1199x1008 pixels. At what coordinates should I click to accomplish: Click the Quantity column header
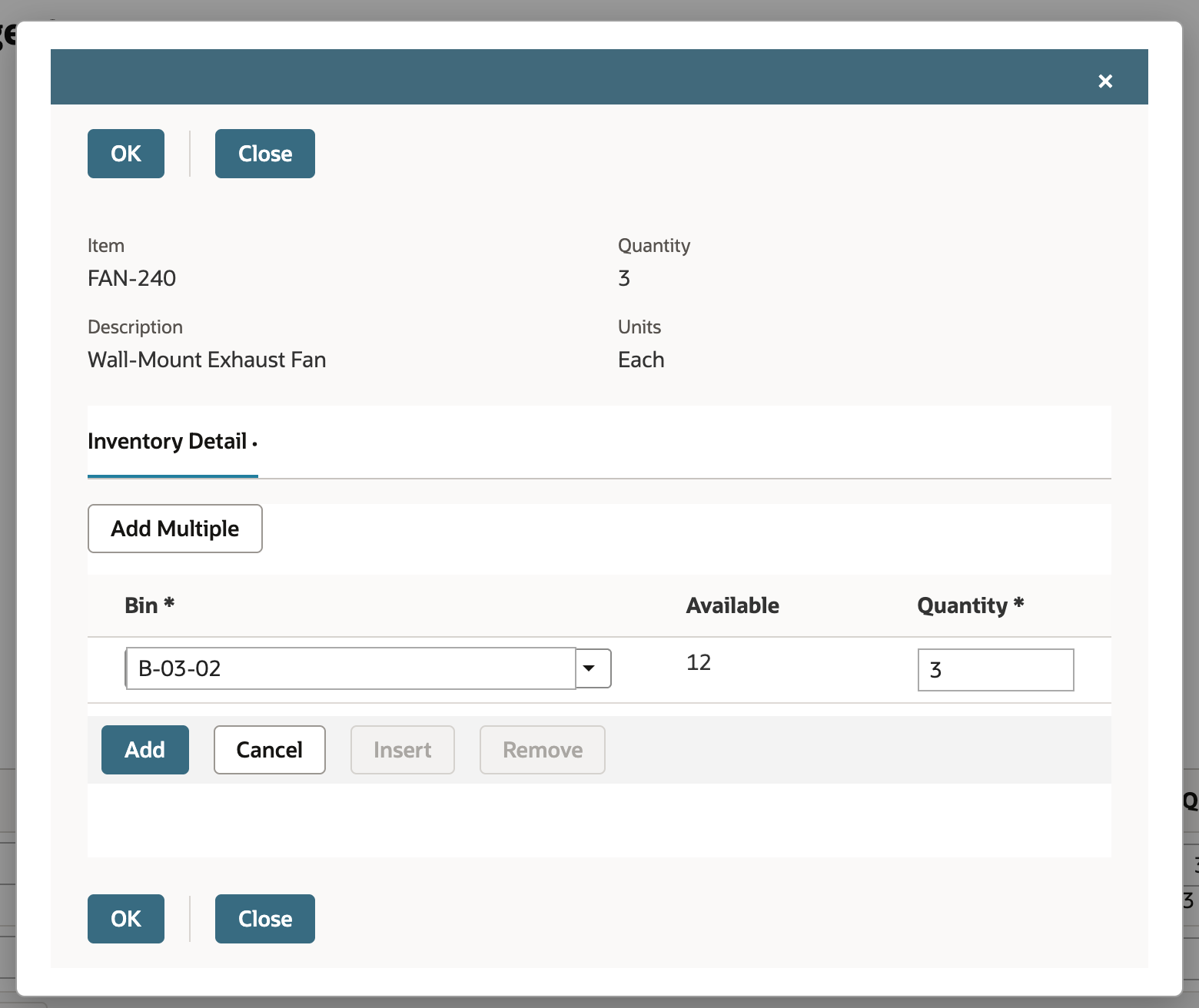click(x=971, y=605)
